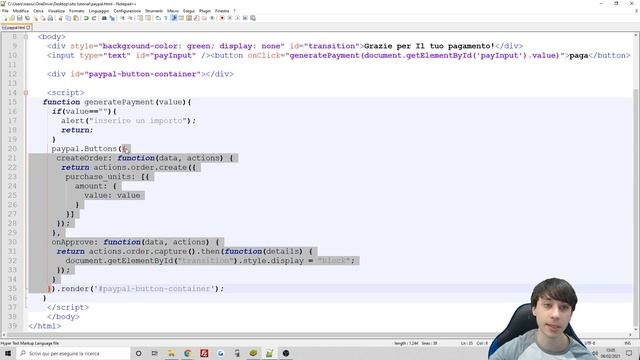Screen dimensions: 640x360
Task: Open red FileZilla icon in taskbar
Action: pos(204,353)
